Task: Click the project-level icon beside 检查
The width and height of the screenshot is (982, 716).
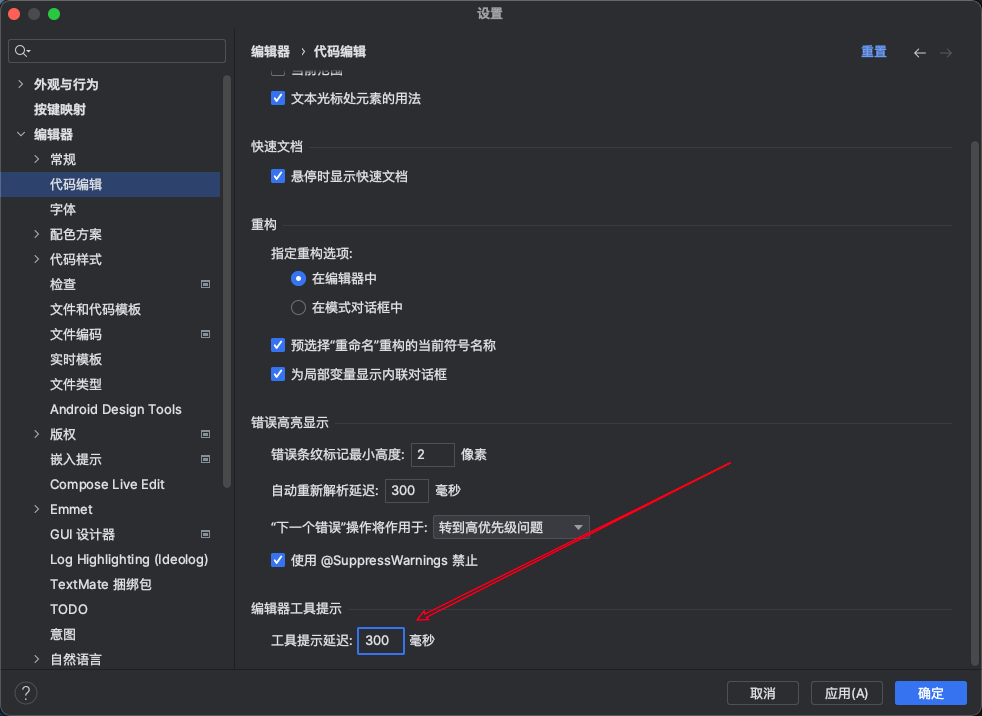Action: (205, 284)
